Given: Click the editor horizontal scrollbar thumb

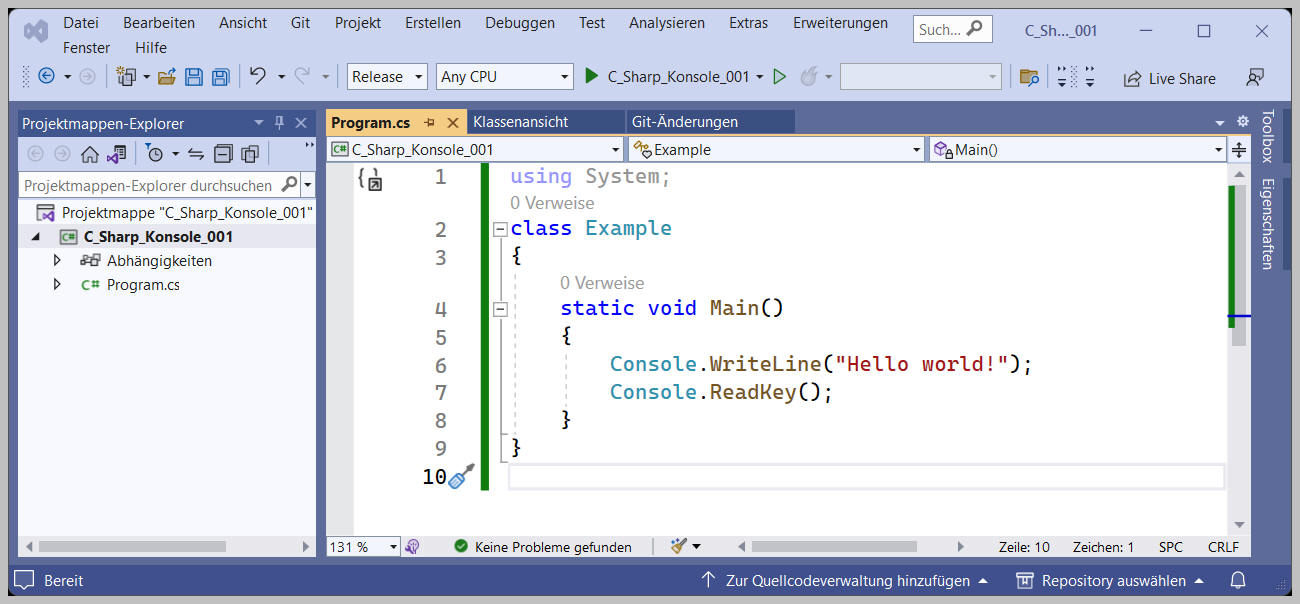Looking at the screenshot, I should pyautogui.click(x=834, y=547).
